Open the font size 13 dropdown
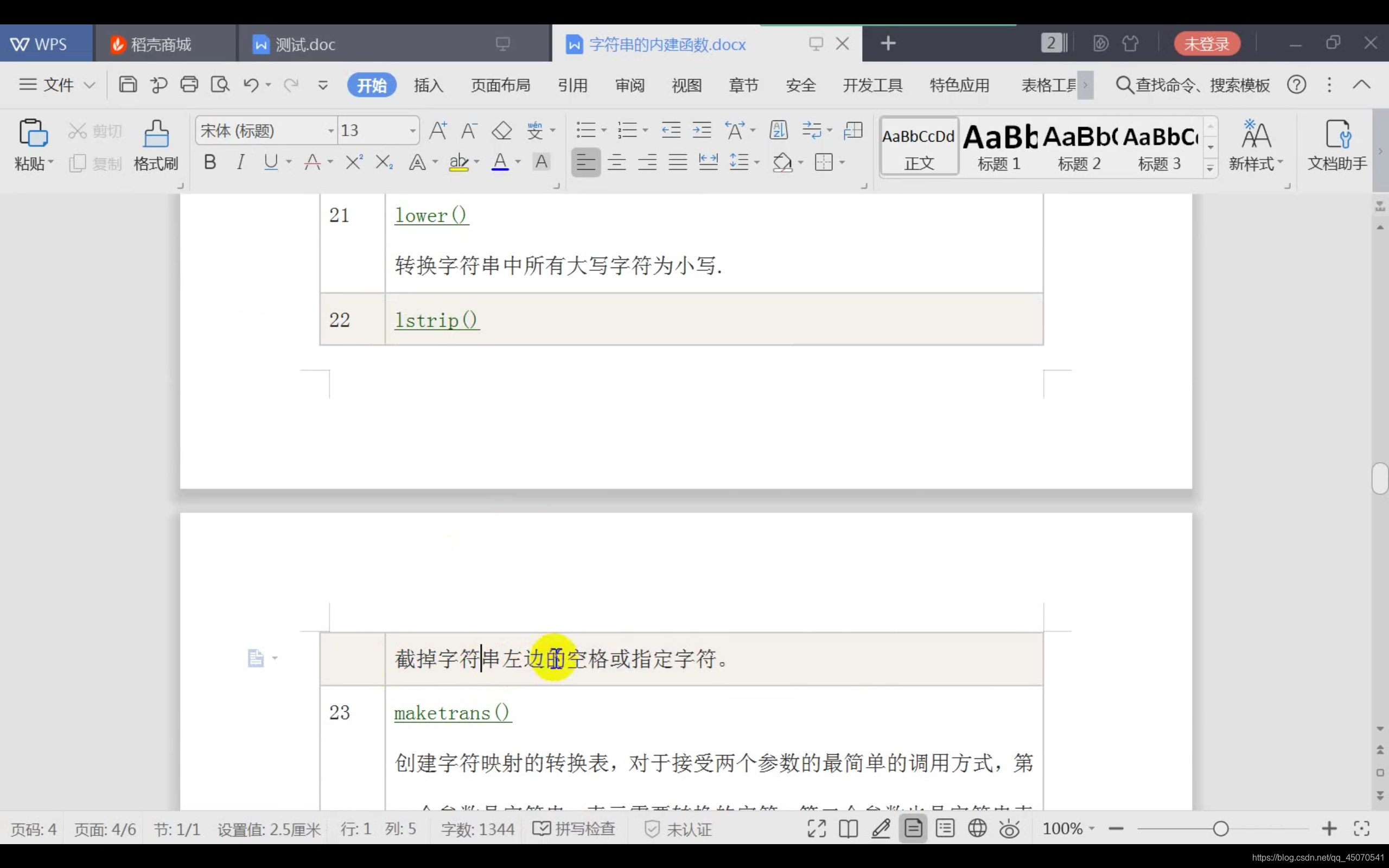 pyautogui.click(x=412, y=131)
